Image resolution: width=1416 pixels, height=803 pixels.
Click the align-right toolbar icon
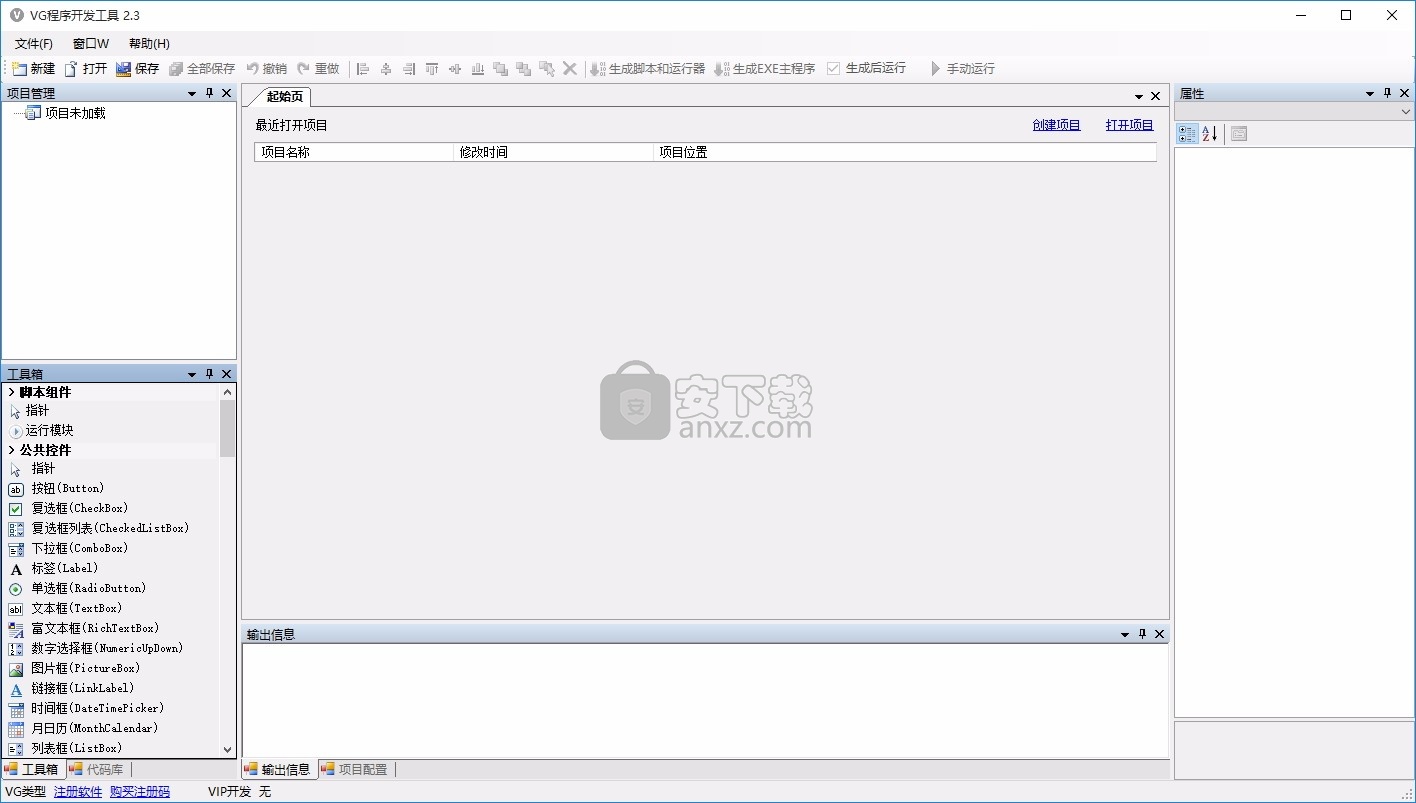(x=409, y=69)
